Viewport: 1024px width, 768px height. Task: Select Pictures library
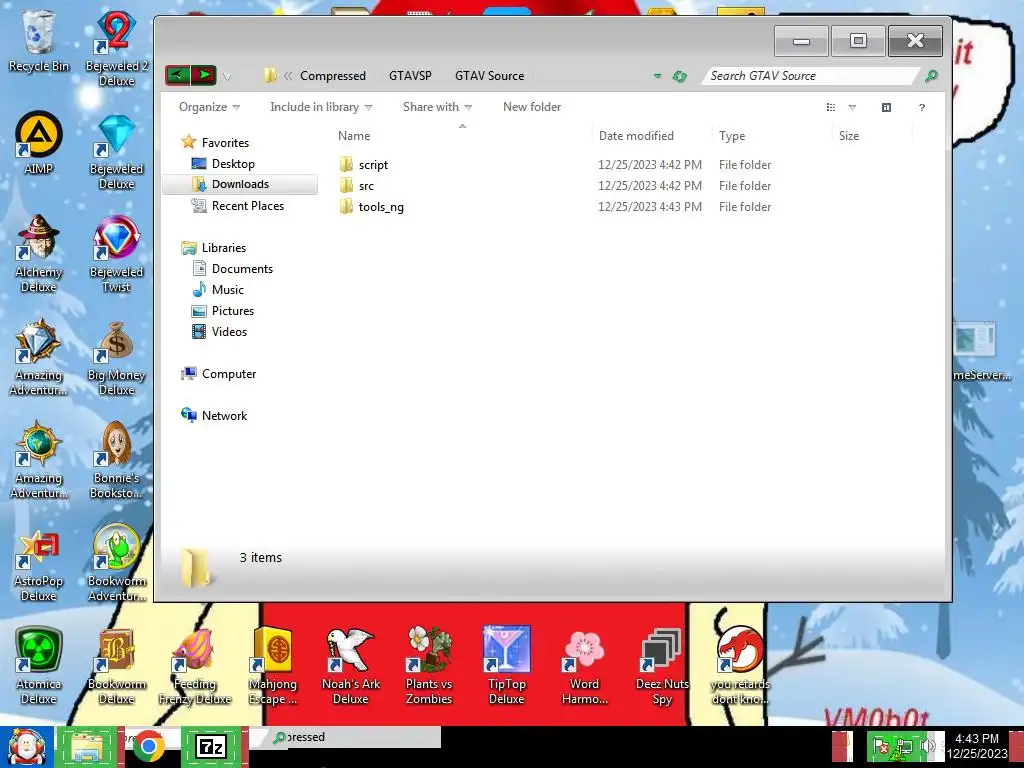[232, 311]
